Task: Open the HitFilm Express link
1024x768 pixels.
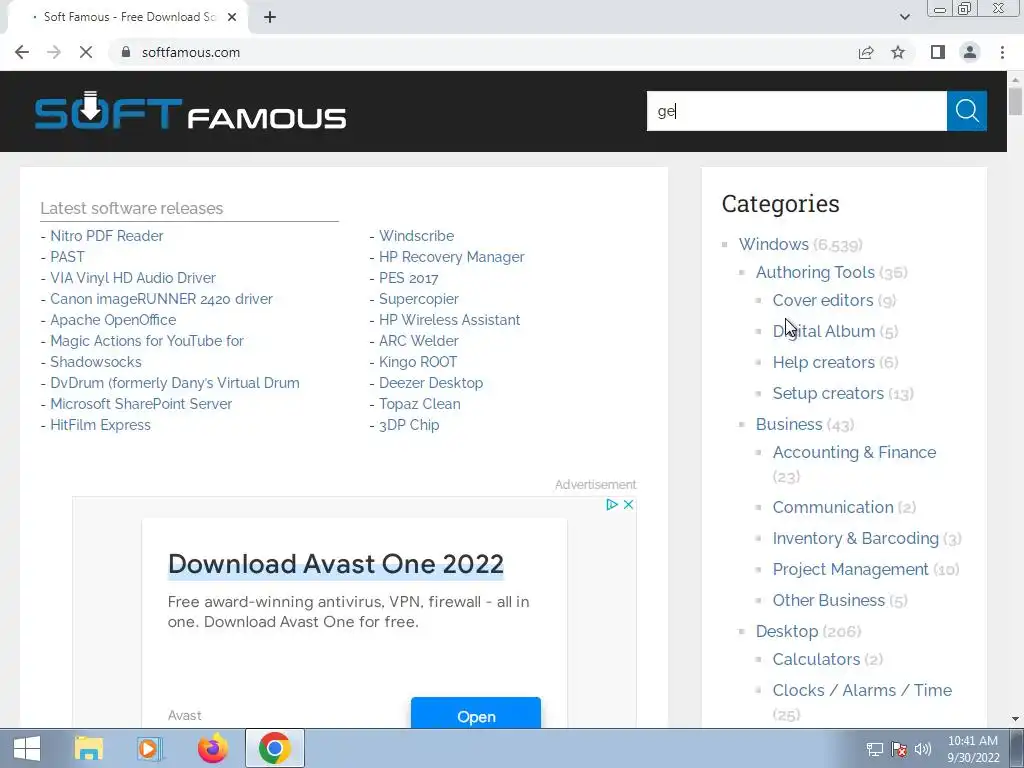Action: pos(101,424)
